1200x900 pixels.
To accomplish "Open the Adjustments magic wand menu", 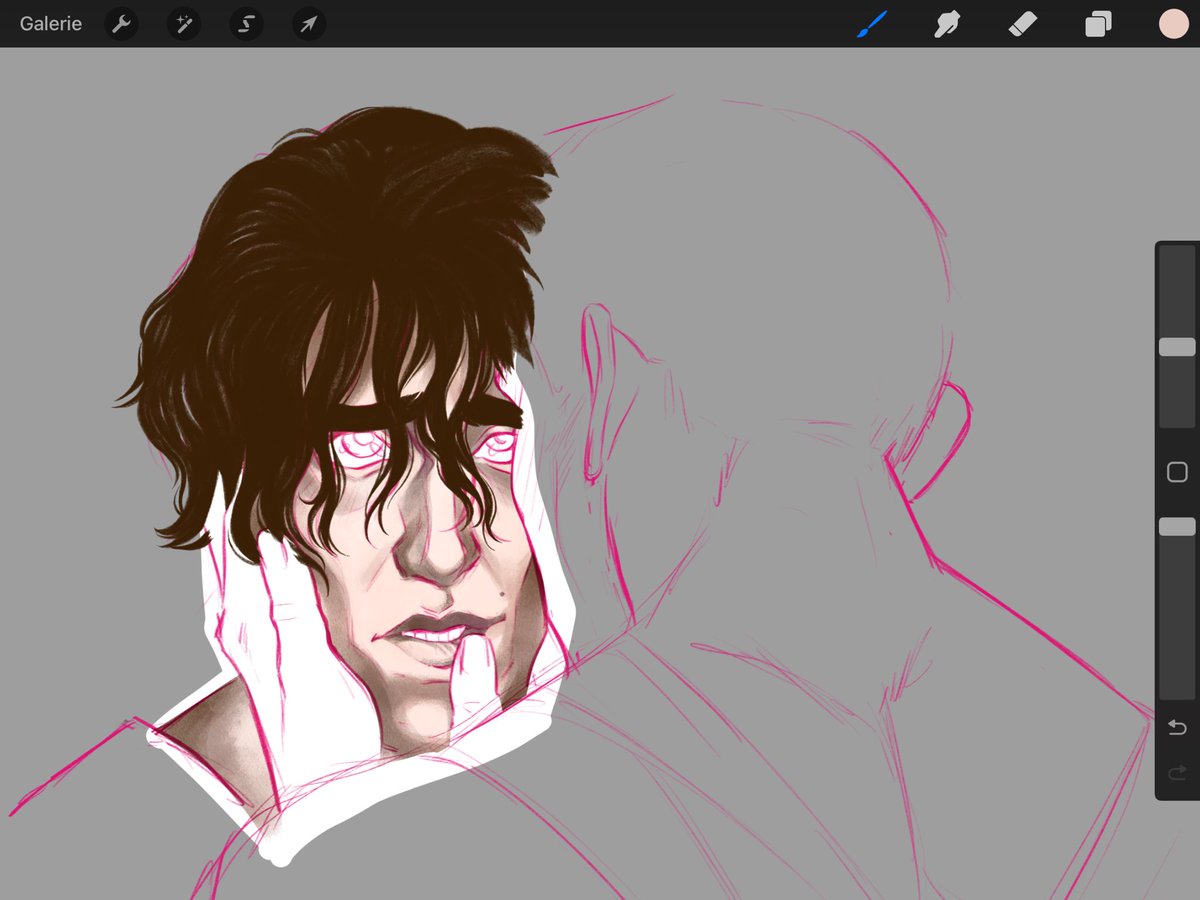I will (x=184, y=24).
